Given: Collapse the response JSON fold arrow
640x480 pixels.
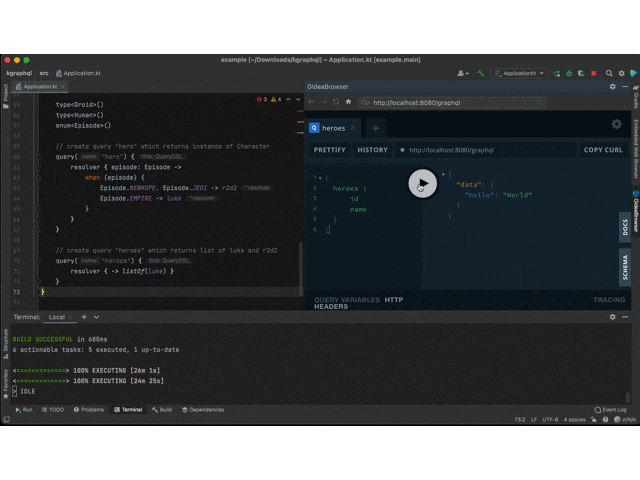Looking at the screenshot, I should tap(443, 174).
